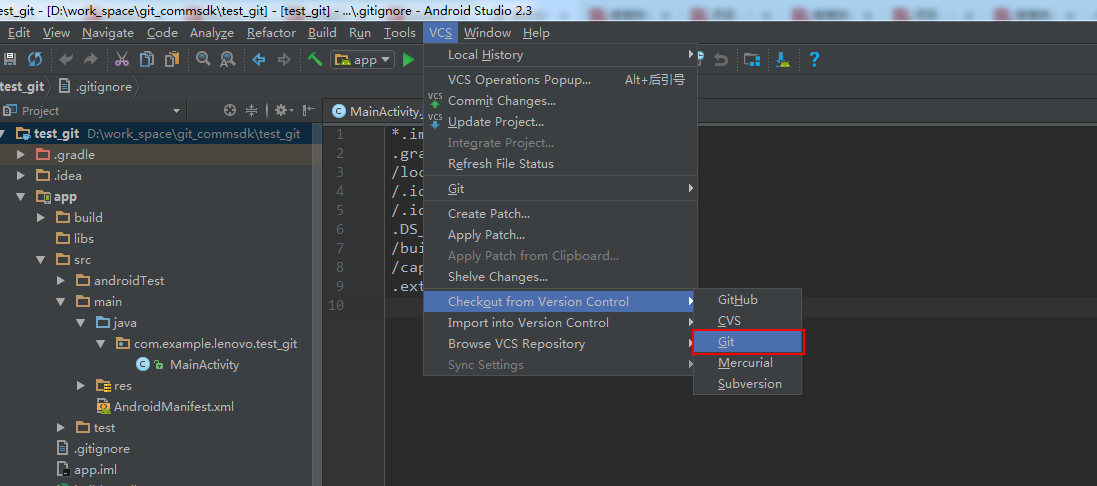This screenshot has width=1097, height=486.
Task: Collapse the app module arrow
Action: pyautogui.click(x=21, y=196)
